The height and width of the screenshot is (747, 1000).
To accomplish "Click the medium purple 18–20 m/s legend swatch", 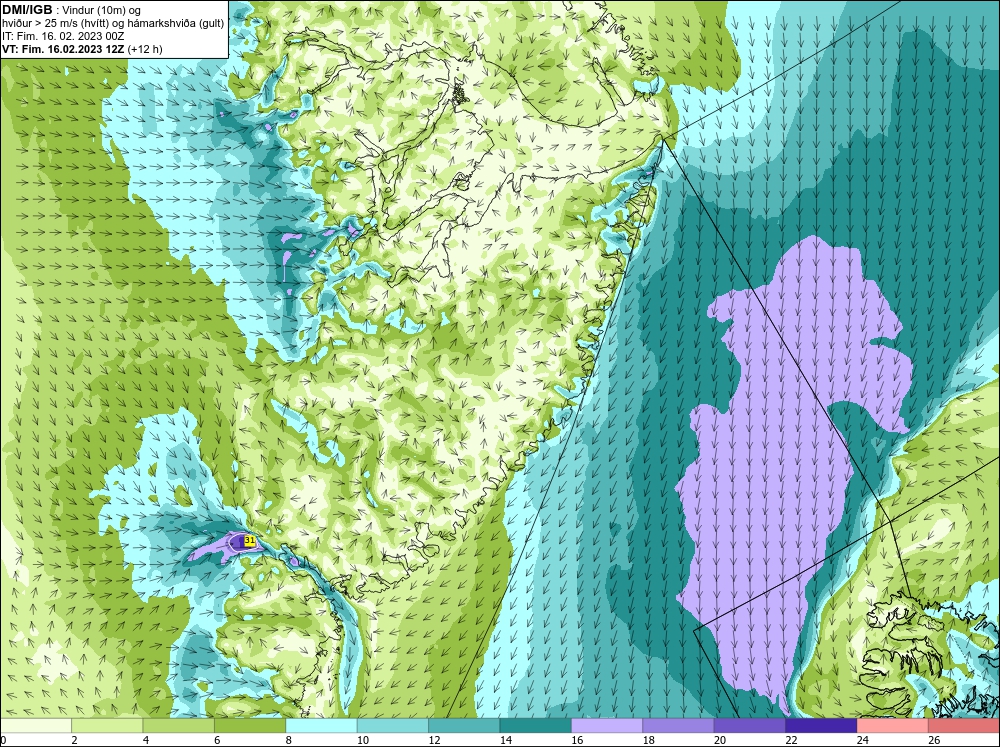I will coord(679,726).
